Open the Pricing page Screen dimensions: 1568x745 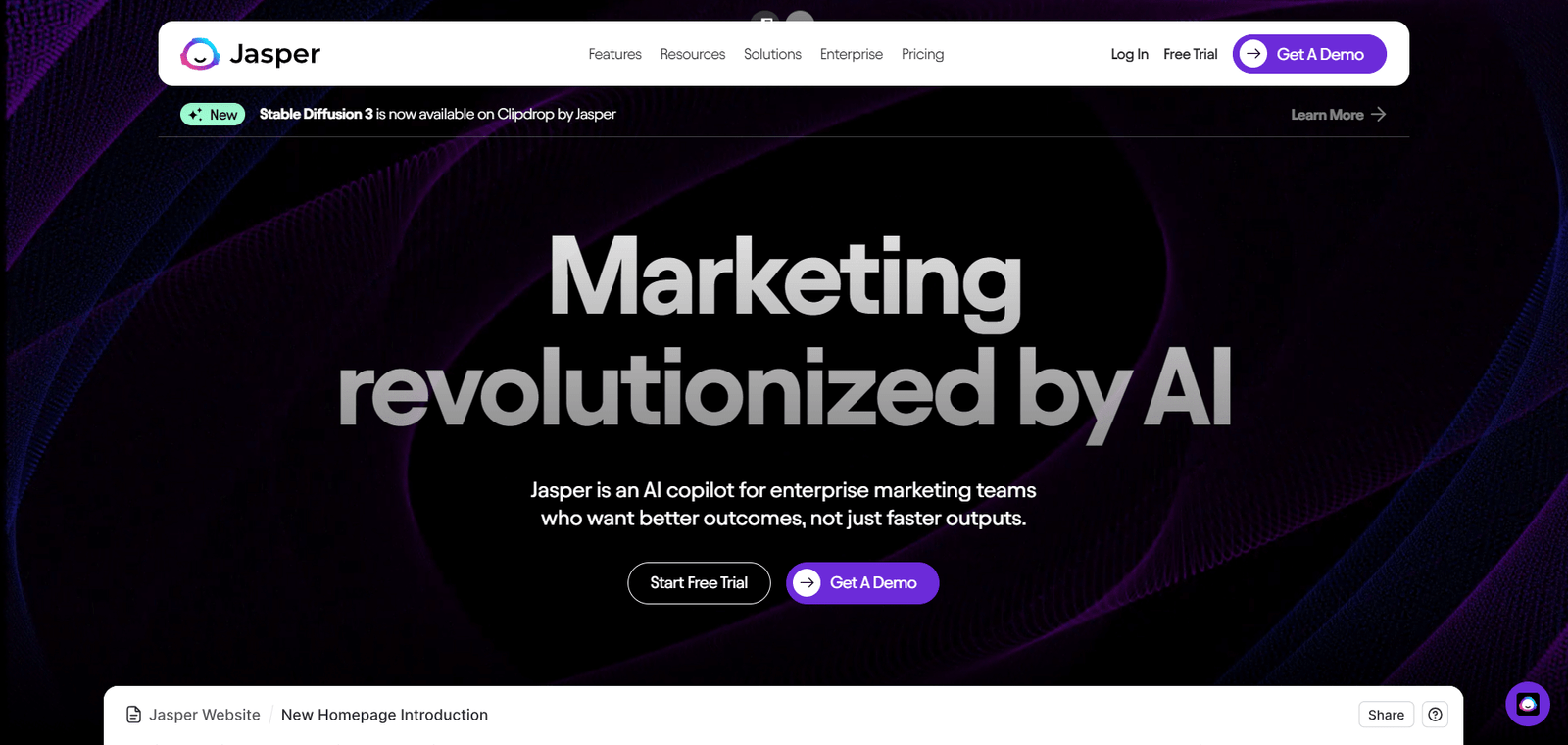922,54
